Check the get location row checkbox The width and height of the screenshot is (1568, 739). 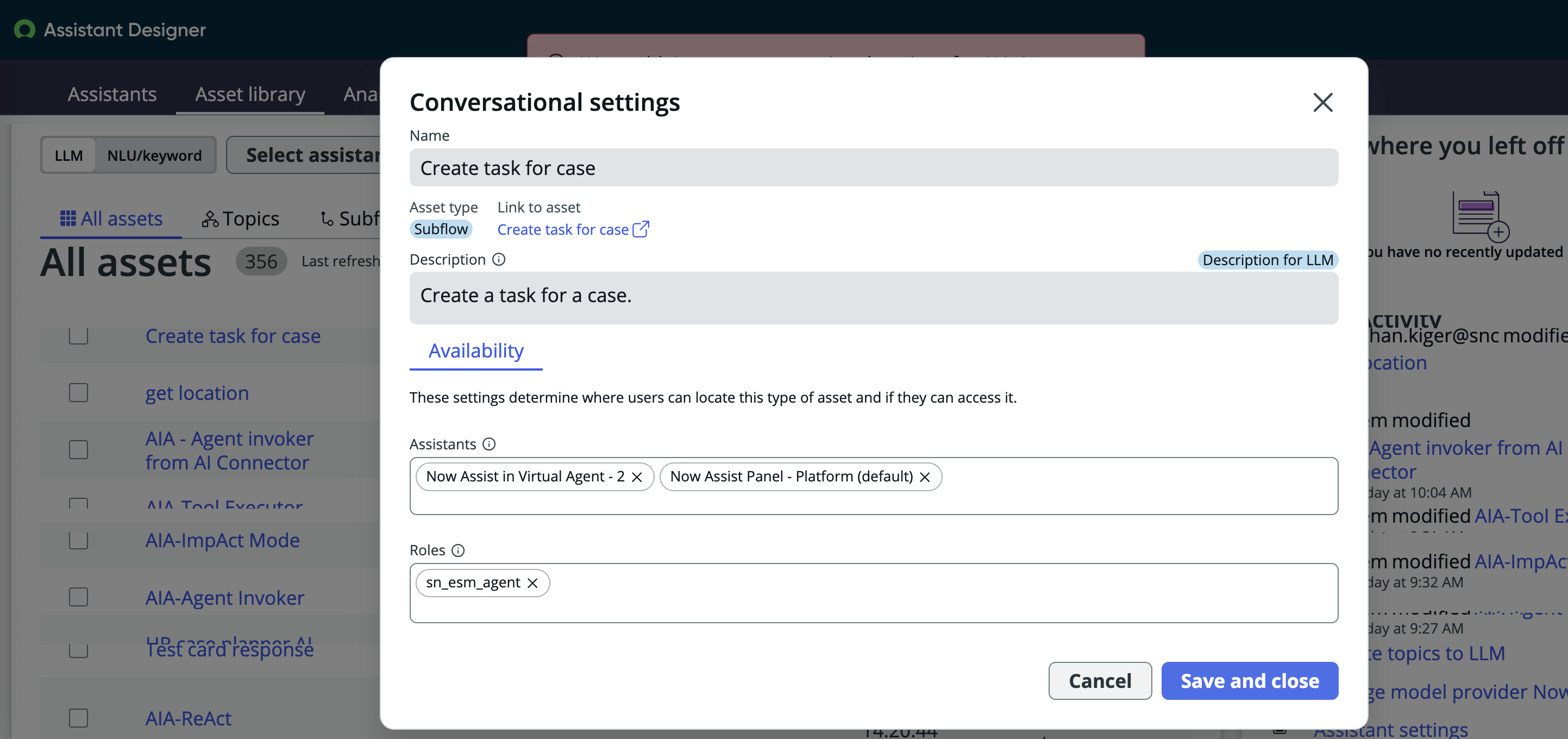pyautogui.click(x=79, y=393)
